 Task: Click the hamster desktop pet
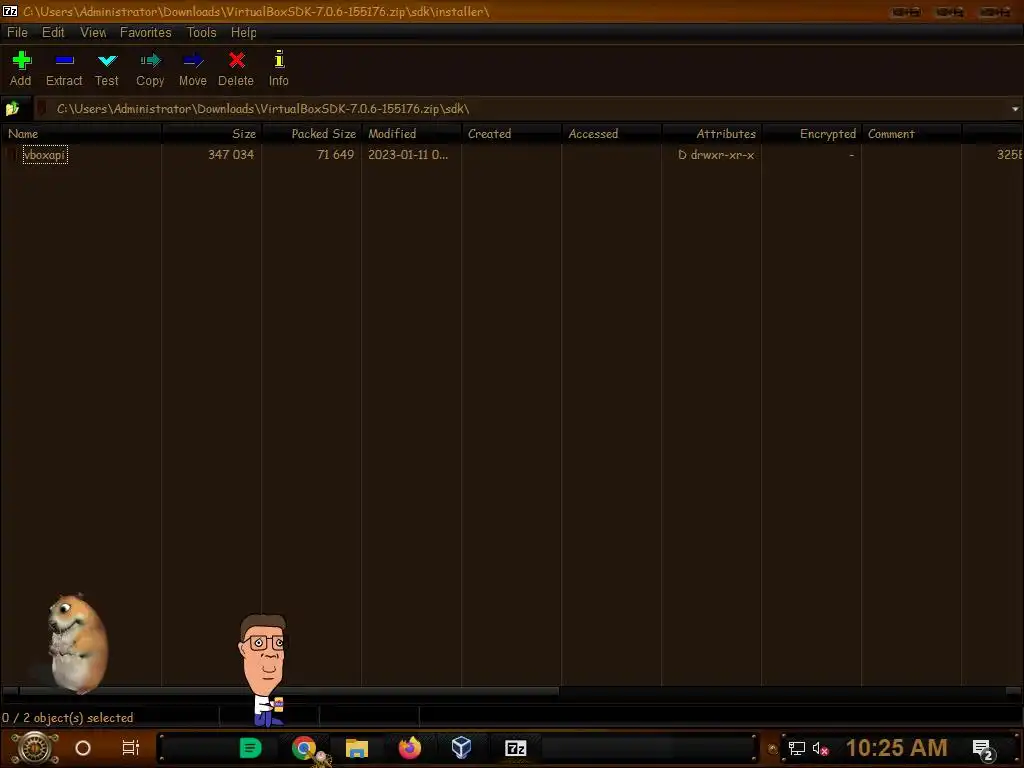coord(78,643)
